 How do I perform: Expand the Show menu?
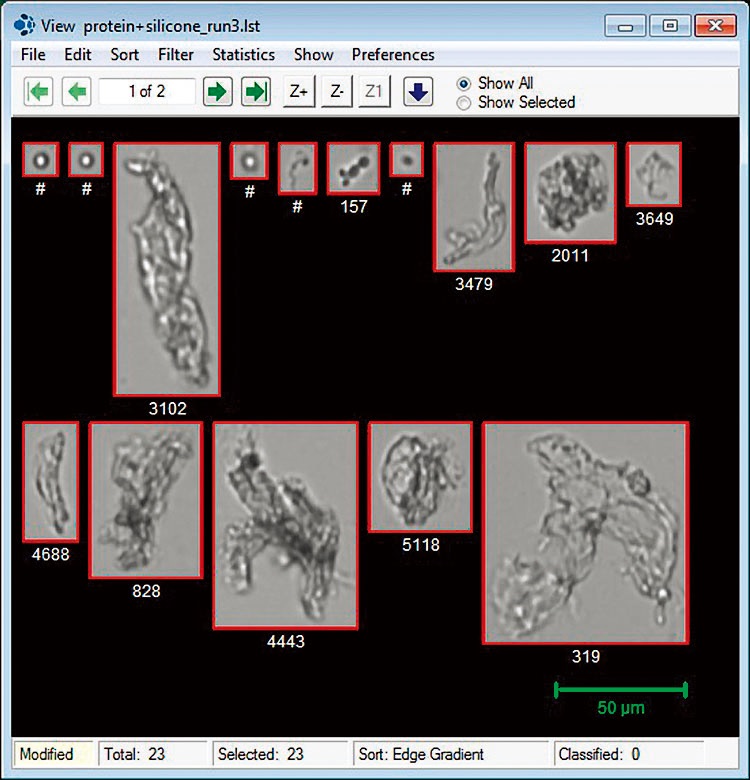[x=313, y=54]
